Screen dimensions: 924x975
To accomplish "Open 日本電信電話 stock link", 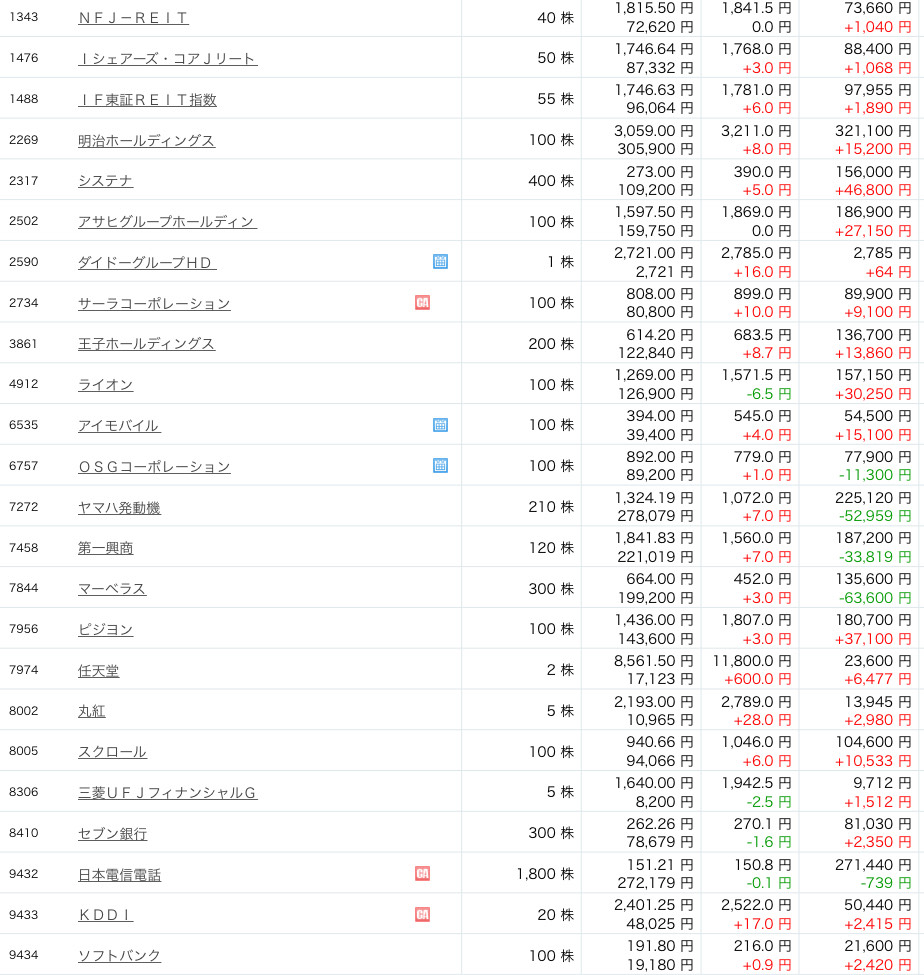I will (x=119, y=875).
